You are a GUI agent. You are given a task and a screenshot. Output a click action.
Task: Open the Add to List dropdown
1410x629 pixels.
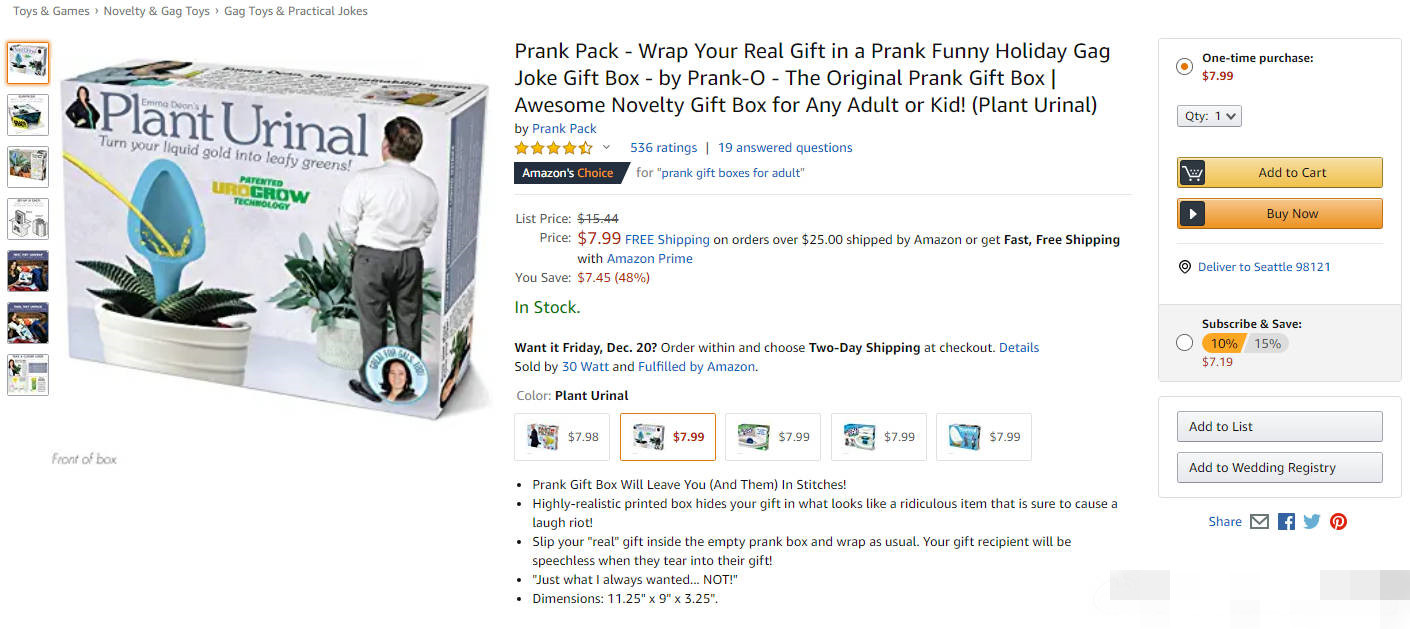click(x=1280, y=426)
